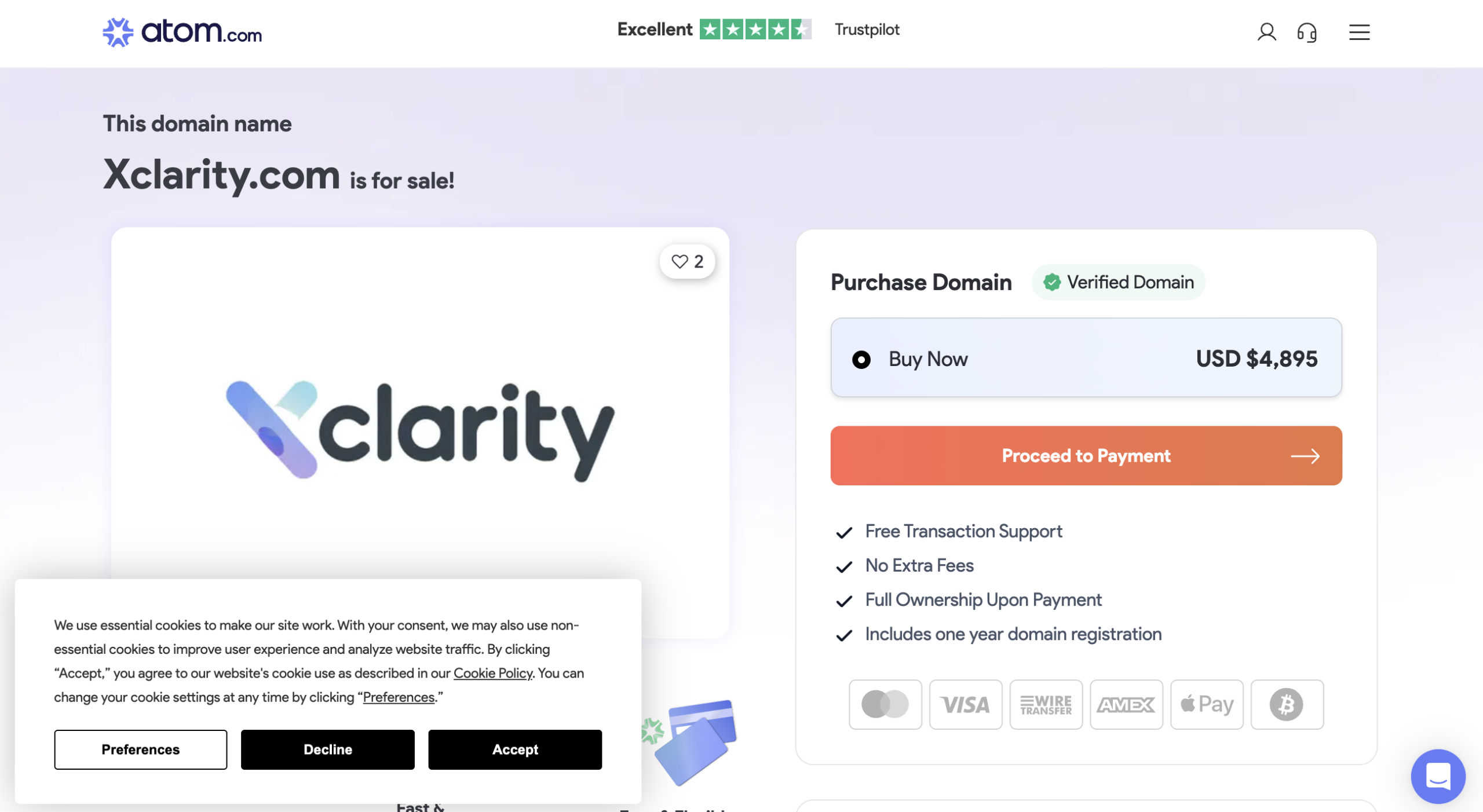Select the Bitcoin payment icon
Screen dimensions: 1483x812
click(1287, 704)
